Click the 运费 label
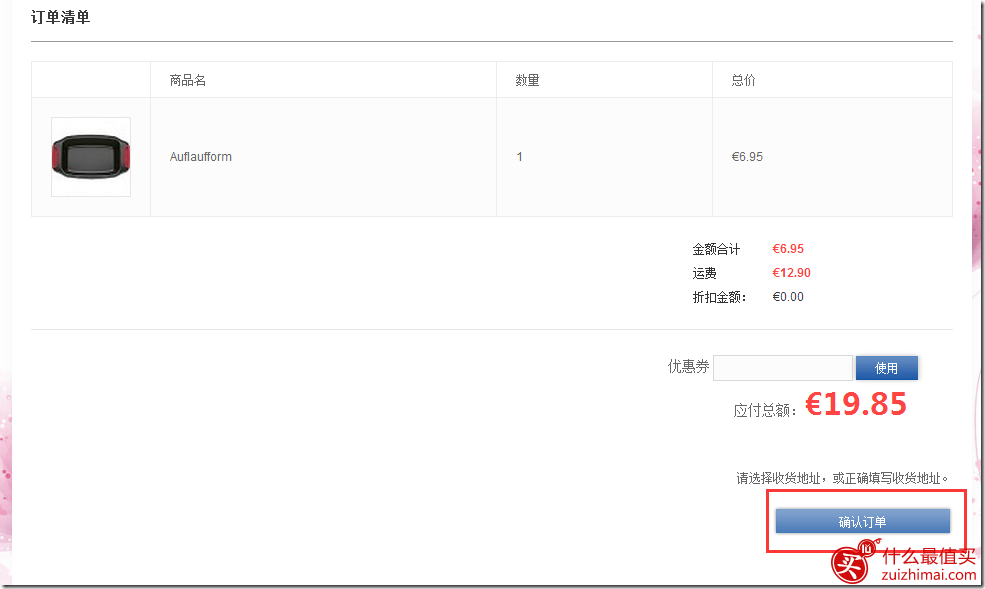985x589 pixels. 704,273
